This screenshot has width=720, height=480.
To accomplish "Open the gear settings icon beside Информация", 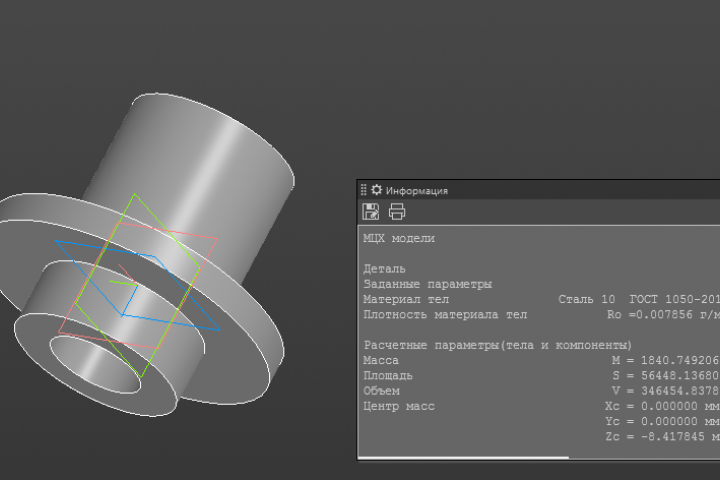I will click(377, 190).
